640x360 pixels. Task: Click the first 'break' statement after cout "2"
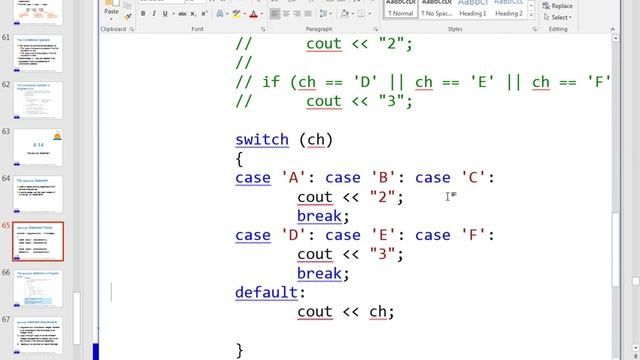pos(319,216)
